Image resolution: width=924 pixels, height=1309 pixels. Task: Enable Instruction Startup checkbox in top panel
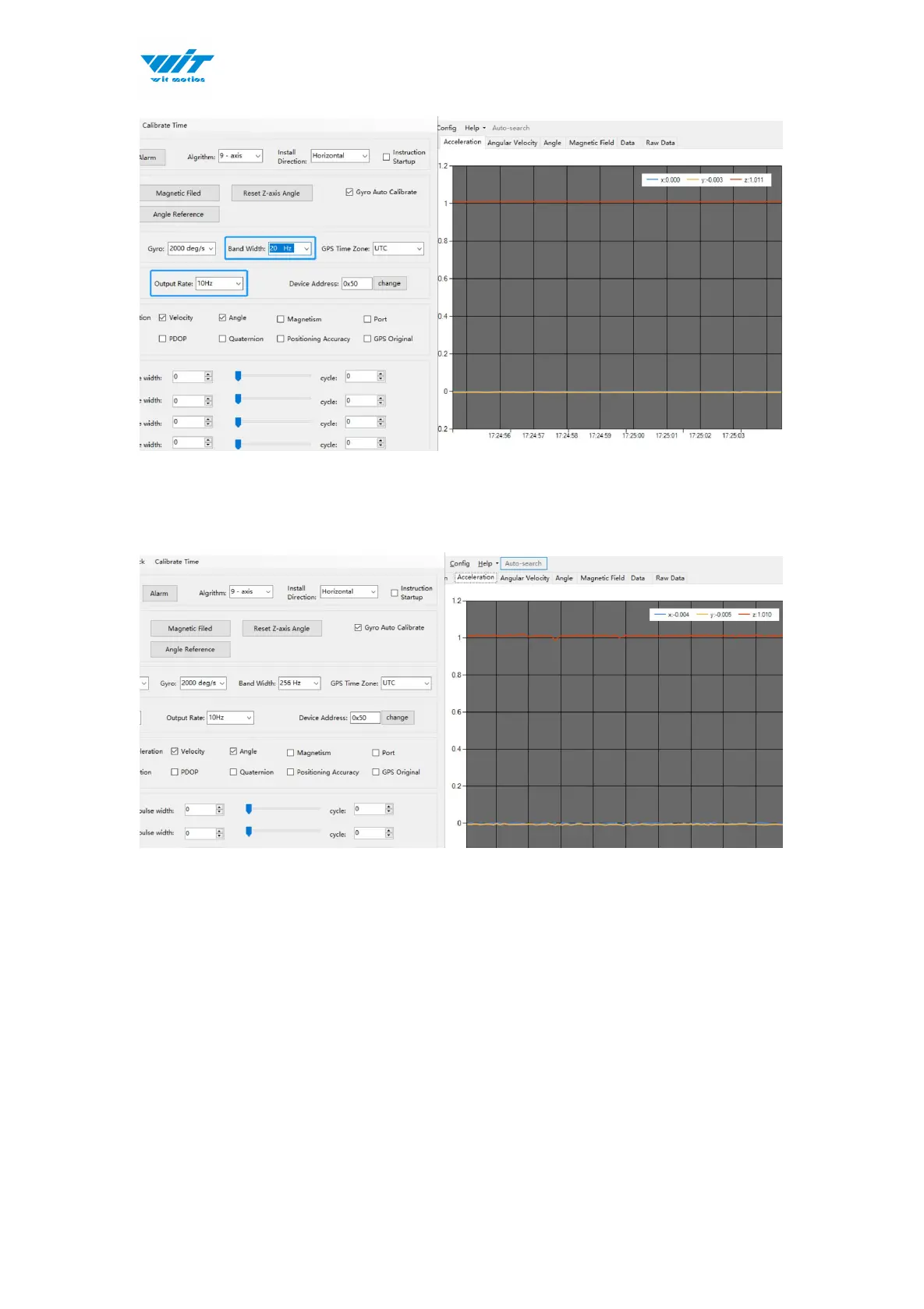[x=386, y=157]
